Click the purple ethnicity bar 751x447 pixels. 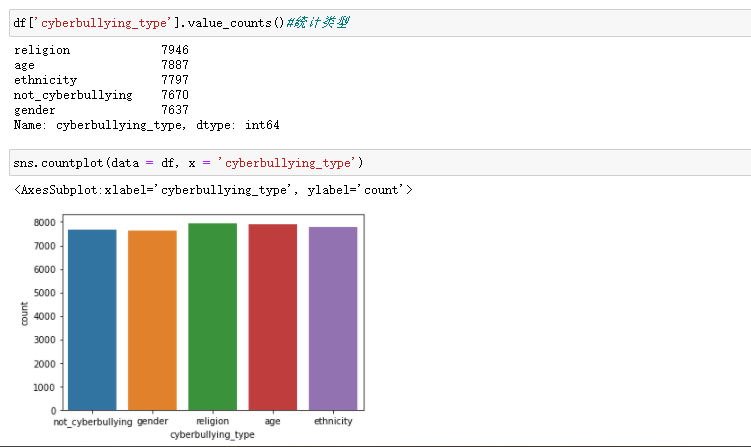[333, 319]
